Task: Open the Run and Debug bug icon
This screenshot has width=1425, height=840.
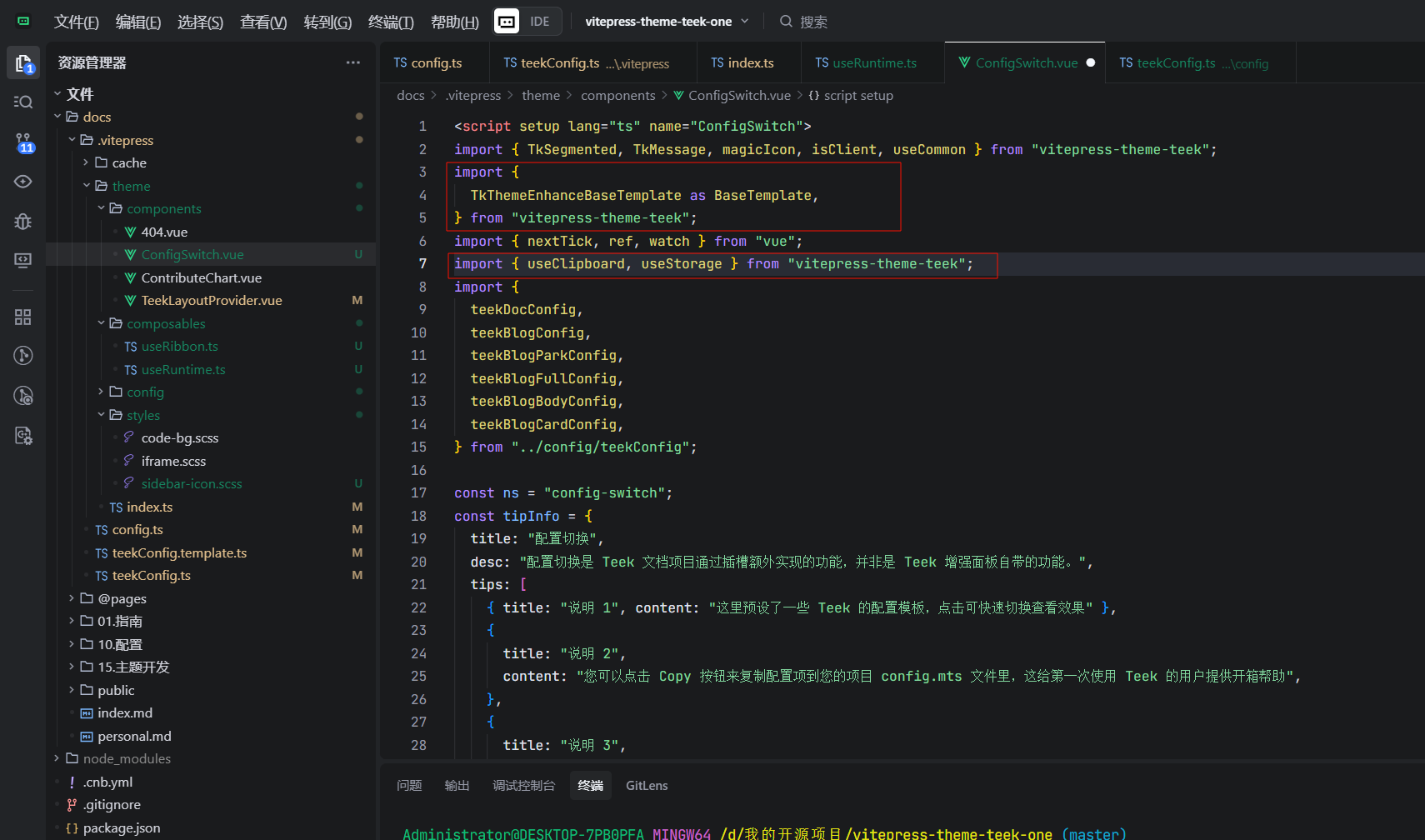Action: (23, 221)
